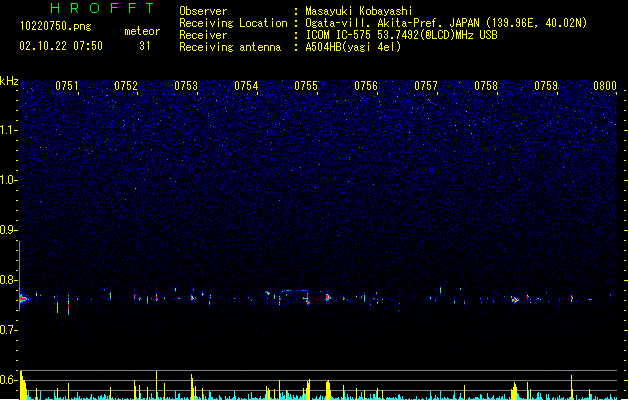Click the 0753 time marker
The image size is (629, 400).
click(x=186, y=86)
